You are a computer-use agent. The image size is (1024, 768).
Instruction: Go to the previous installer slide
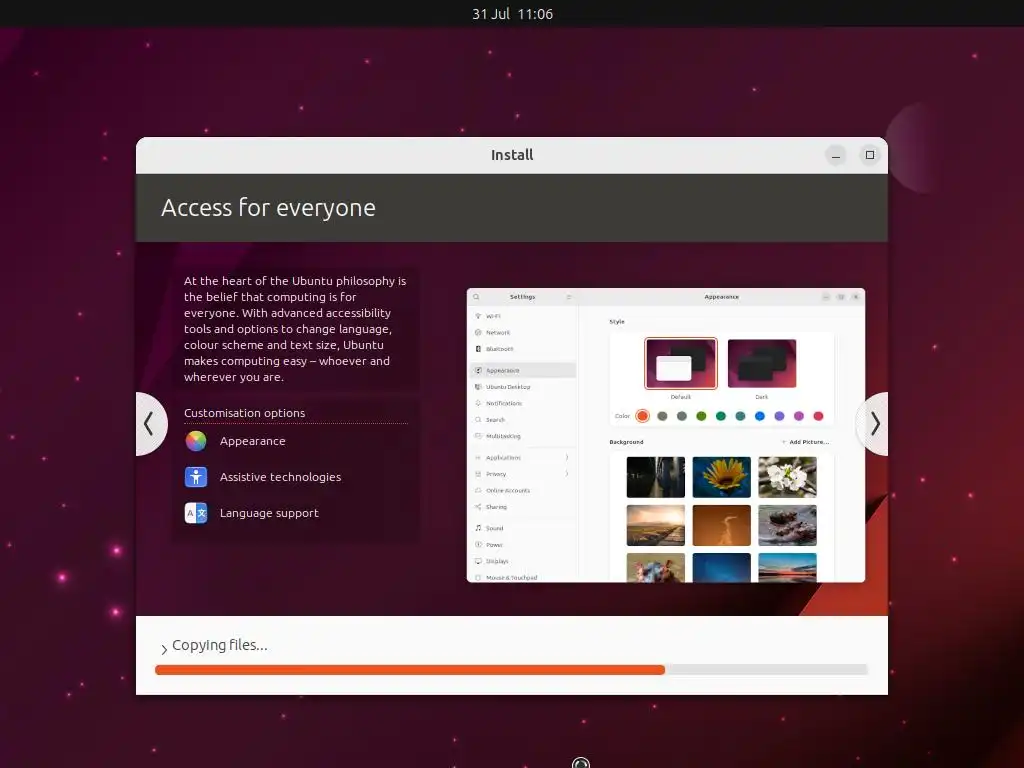pyautogui.click(x=150, y=424)
